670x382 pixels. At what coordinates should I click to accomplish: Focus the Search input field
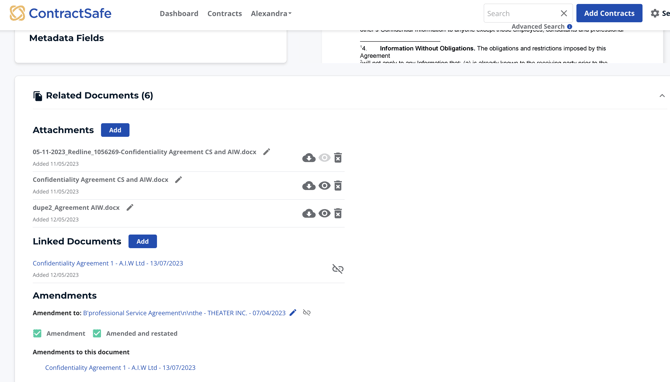pyautogui.click(x=520, y=13)
